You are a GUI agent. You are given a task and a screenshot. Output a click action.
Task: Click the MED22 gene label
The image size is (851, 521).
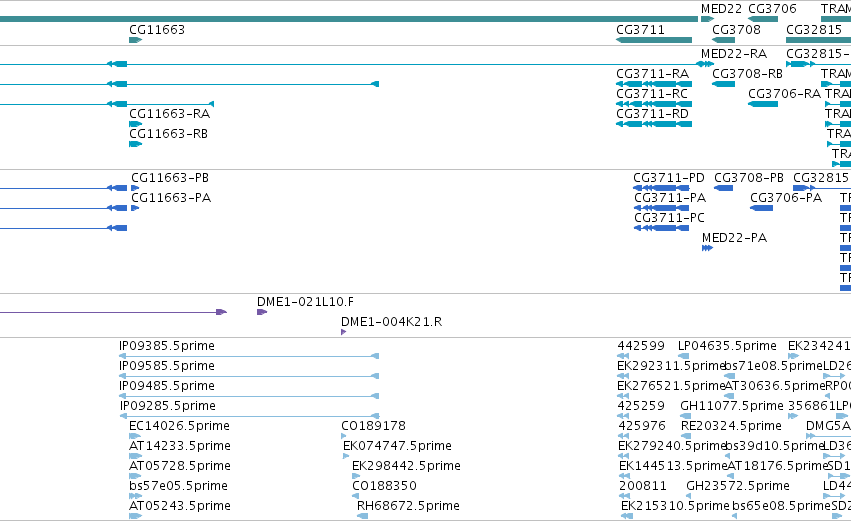721,9
